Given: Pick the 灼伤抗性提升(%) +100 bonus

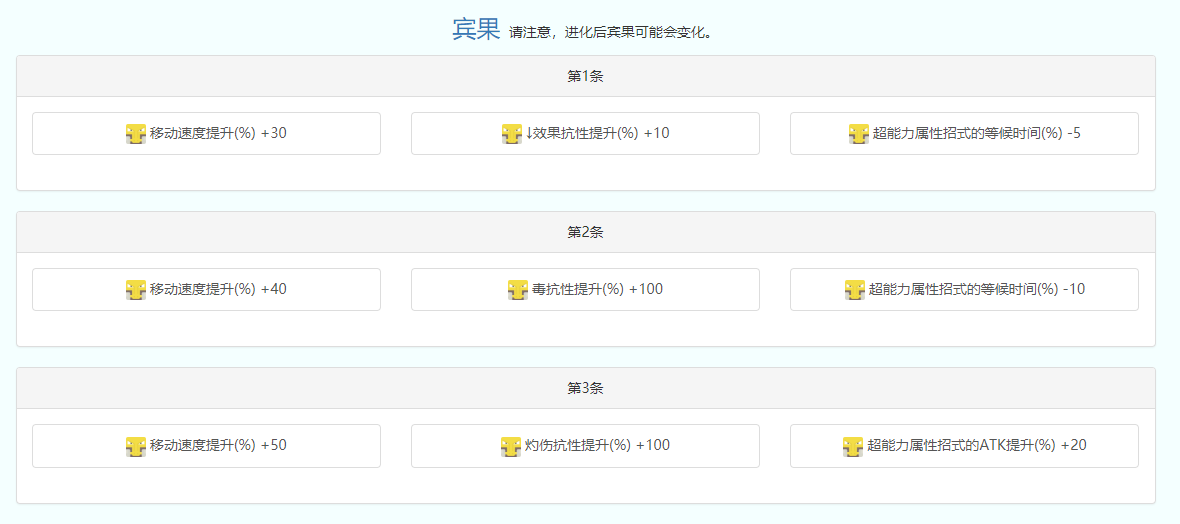Looking at the screenshot, I should click(585, 446).
